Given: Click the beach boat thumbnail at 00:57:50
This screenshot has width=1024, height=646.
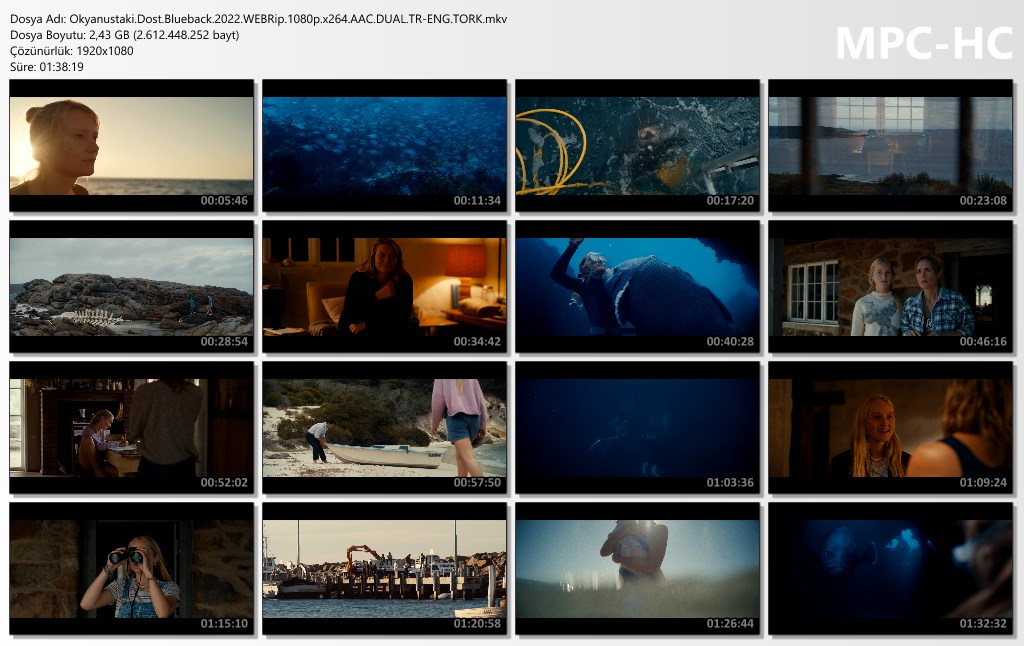Looking at the screenshot, I should 385,428.
